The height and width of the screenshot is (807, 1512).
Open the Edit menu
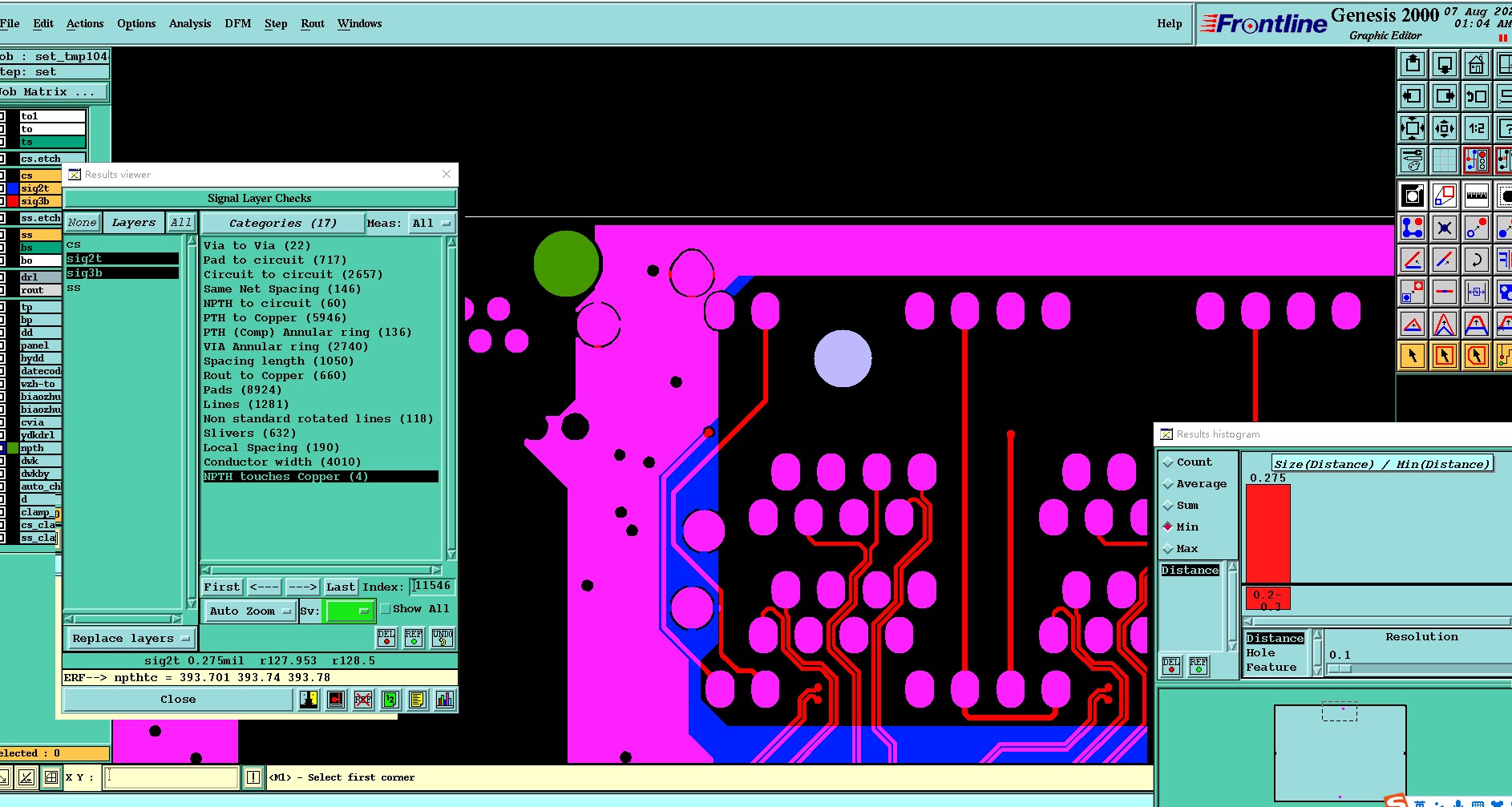pos(43,24)
